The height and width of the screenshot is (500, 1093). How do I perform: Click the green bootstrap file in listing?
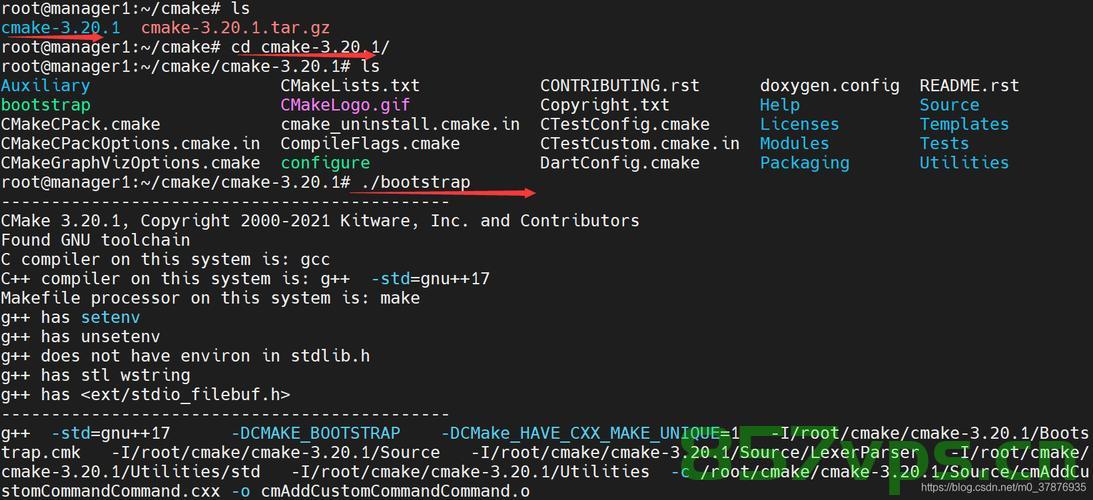click(x=45, y=105)
